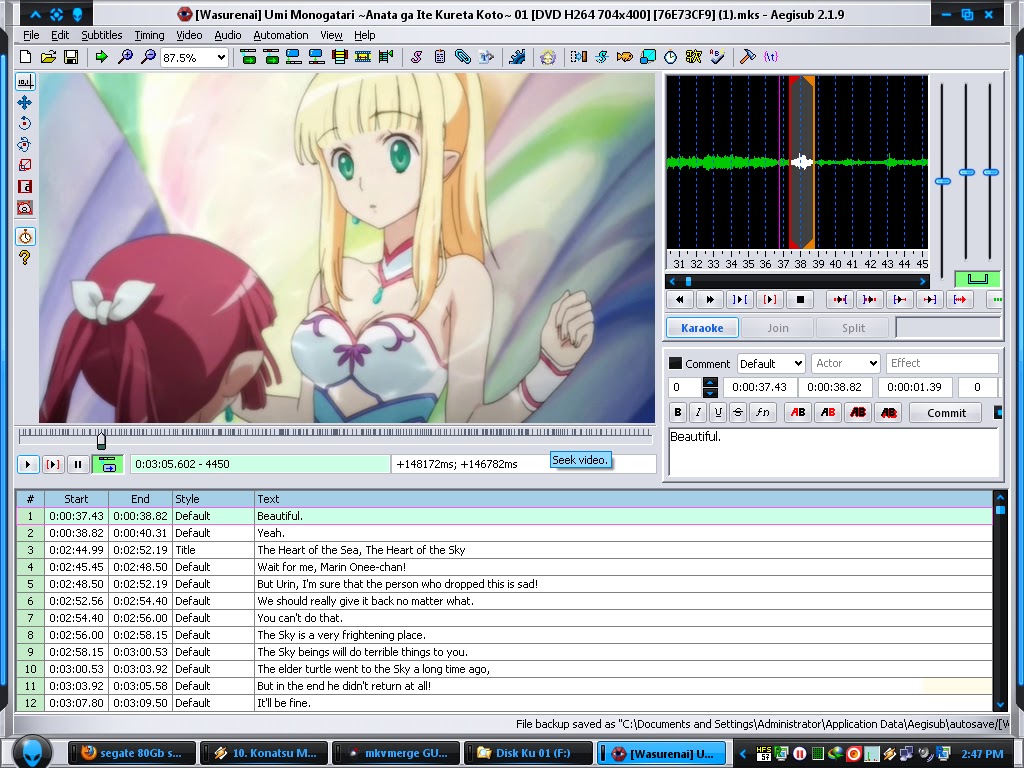
Task: Open the Shift Times clock icon
Action: point(671,57)
